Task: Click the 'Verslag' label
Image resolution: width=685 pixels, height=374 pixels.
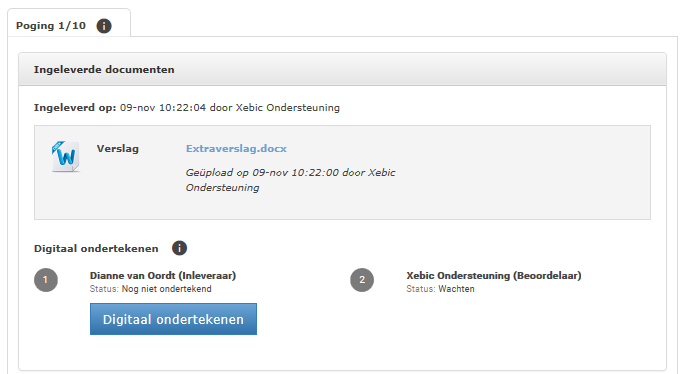Action: [x=118, y=149]
